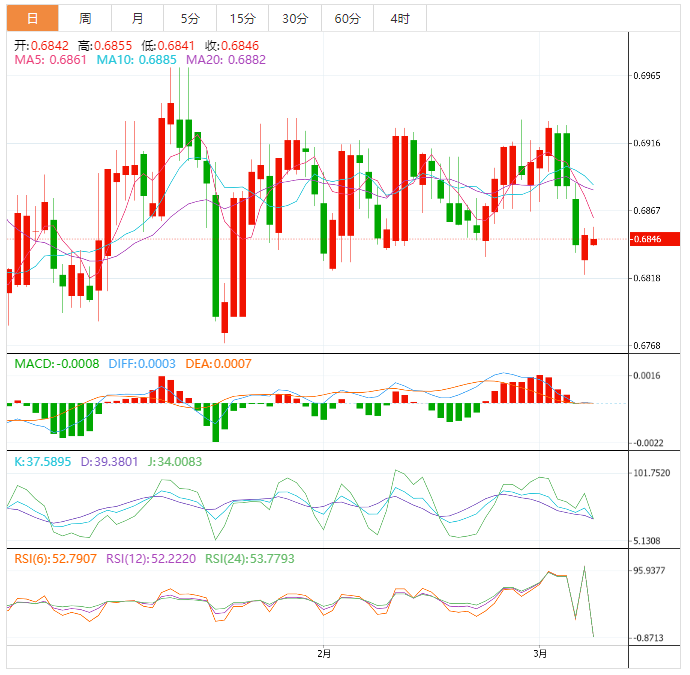Click the 0.6965 price axis label

pos(646,76)
